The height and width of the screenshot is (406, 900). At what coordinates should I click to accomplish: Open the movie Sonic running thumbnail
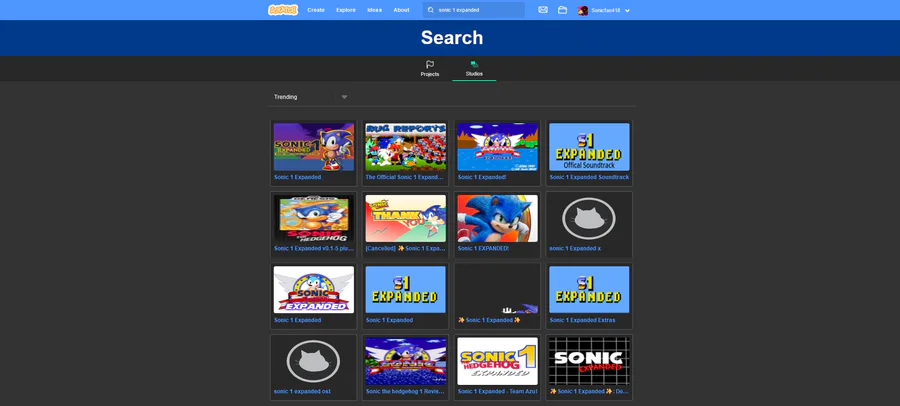(x=497, y=218)
